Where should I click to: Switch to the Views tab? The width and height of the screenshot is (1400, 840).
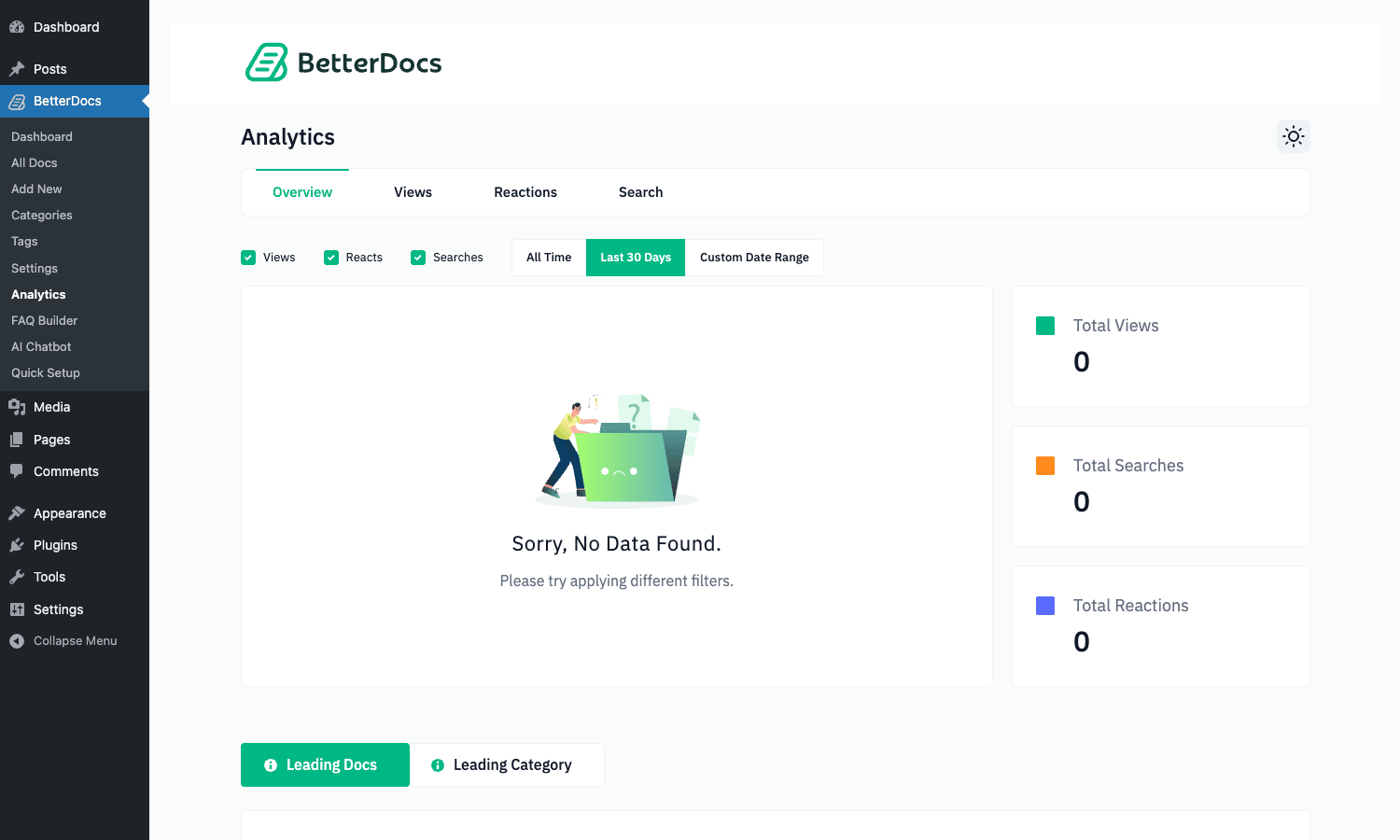(x=413, y=192)
